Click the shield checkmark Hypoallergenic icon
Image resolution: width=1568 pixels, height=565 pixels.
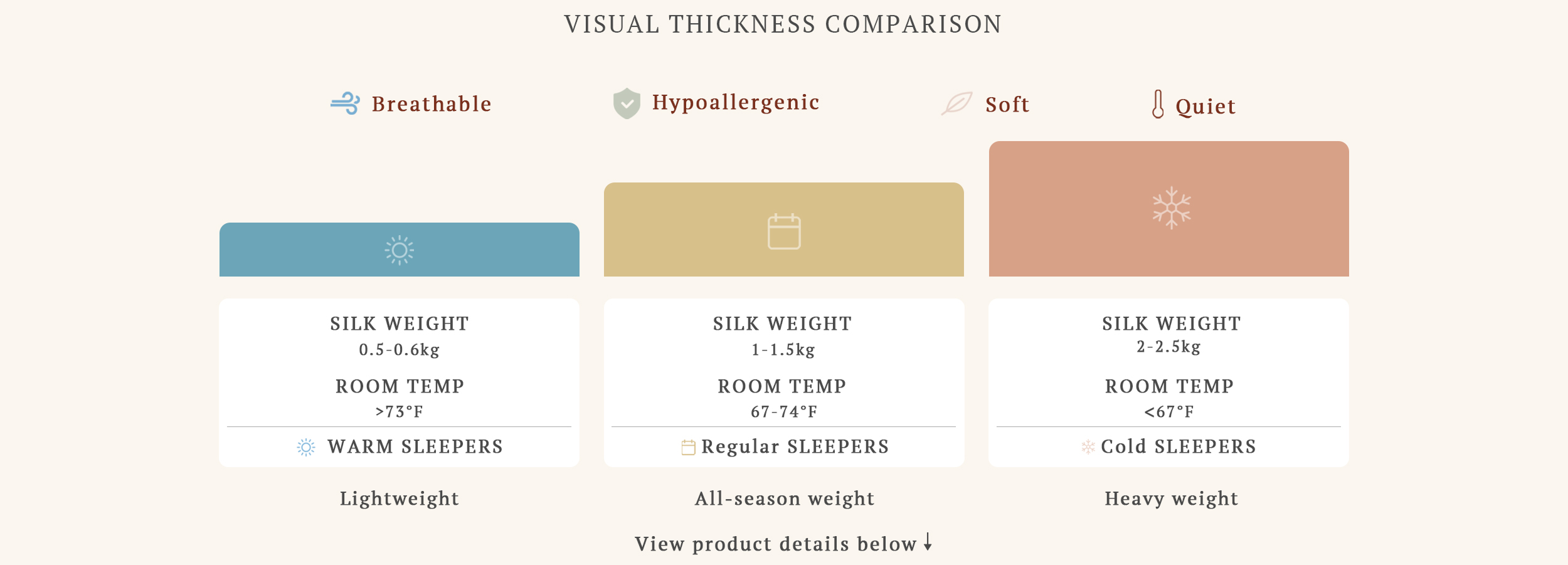(x=627, y=103)
